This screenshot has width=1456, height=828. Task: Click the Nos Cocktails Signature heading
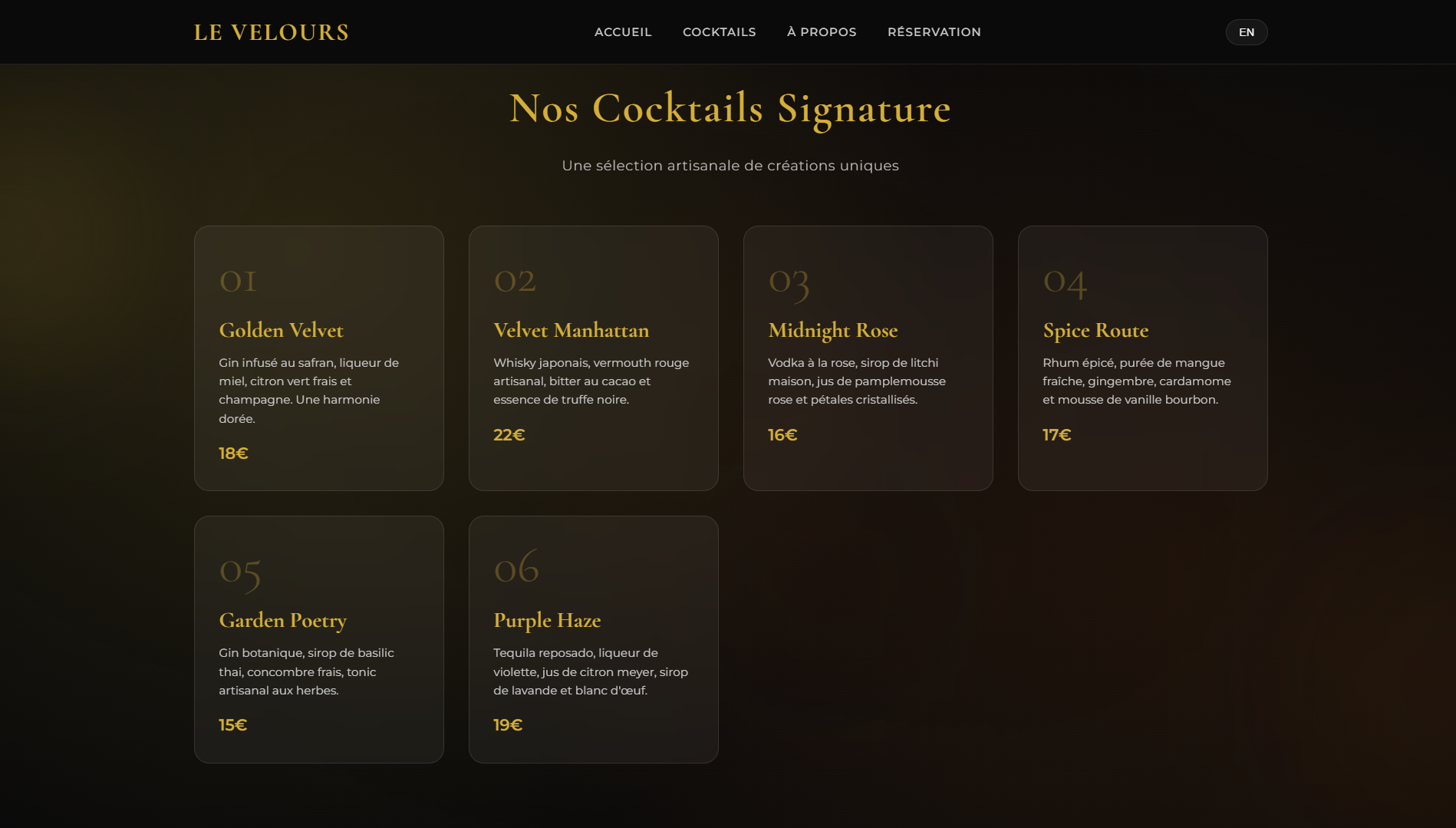[x=730, y=108]
